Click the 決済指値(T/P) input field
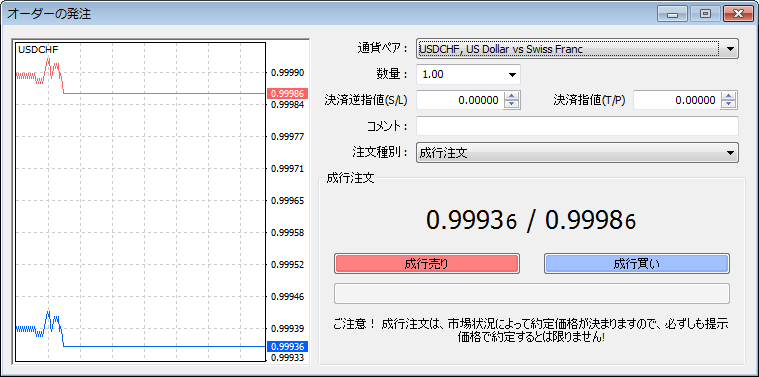Screen dimensions: 759x377 (x=677, y=100)
